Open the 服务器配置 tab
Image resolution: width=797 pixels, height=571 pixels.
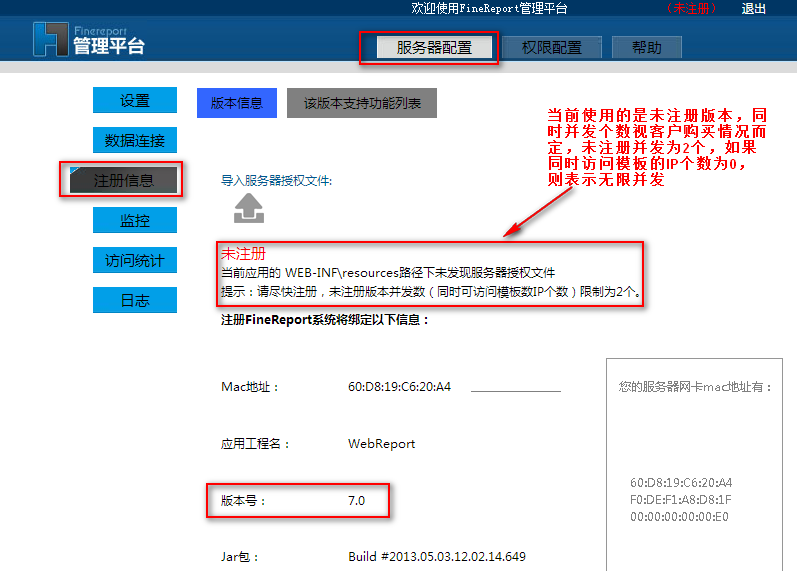434,48
